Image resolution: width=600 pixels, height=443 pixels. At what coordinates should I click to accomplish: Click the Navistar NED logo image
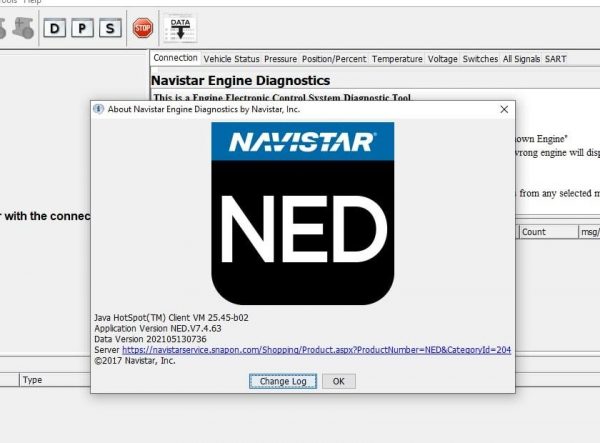(303, 213)
